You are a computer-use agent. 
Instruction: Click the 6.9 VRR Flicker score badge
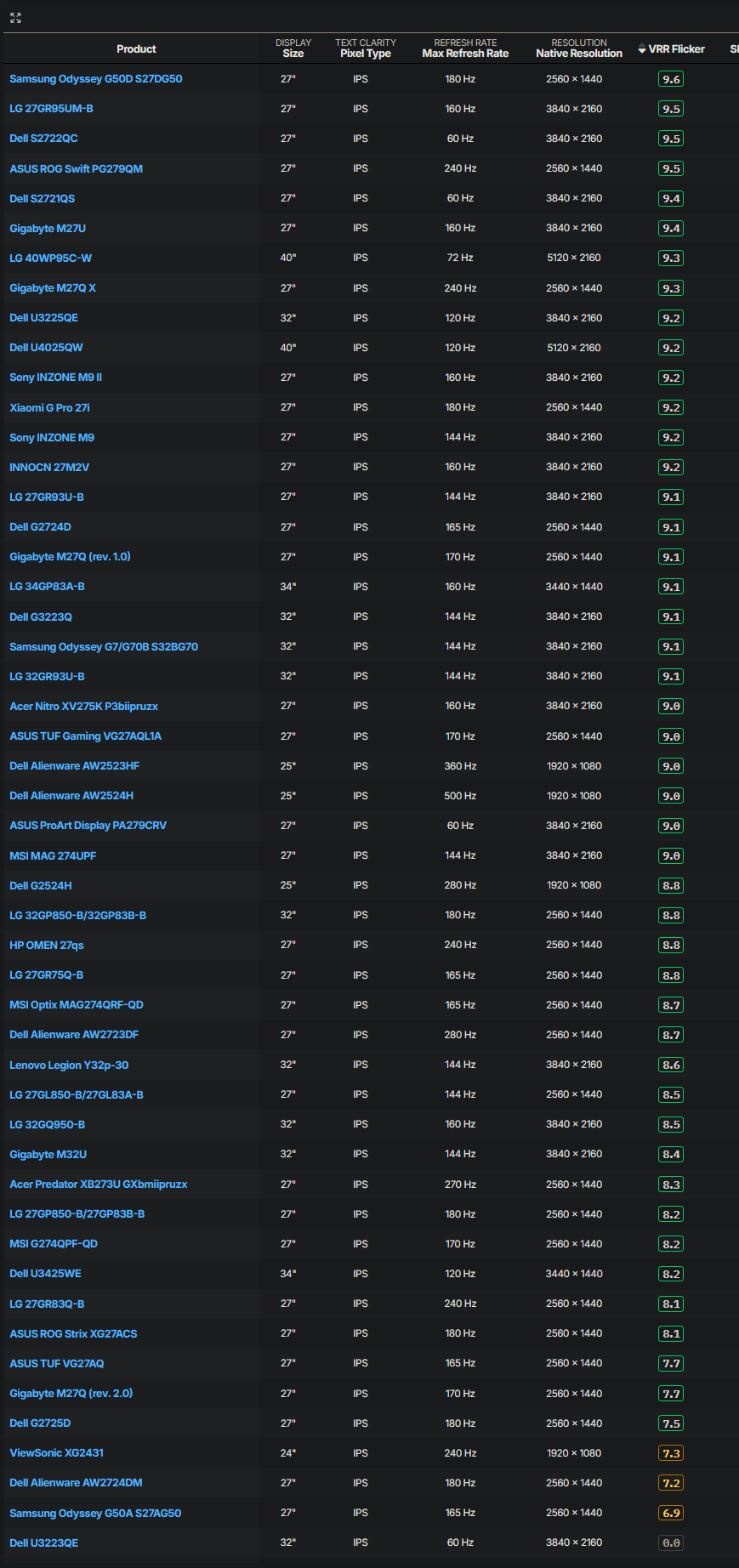[x=671, y=1513]
